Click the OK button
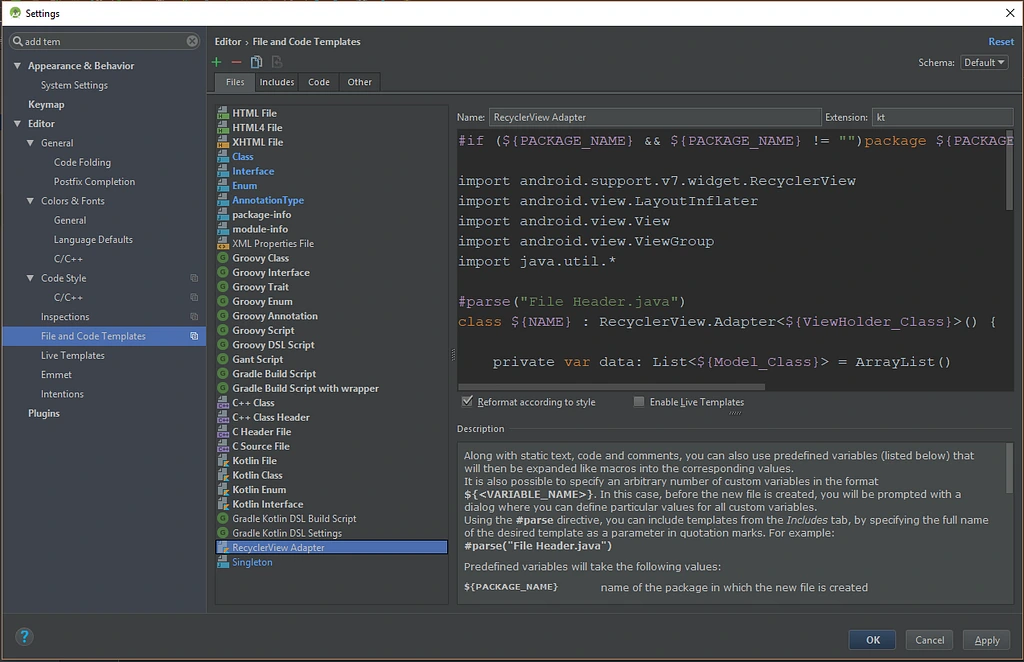The width and height of the screenshot is (1024, 662). point(872,640)
